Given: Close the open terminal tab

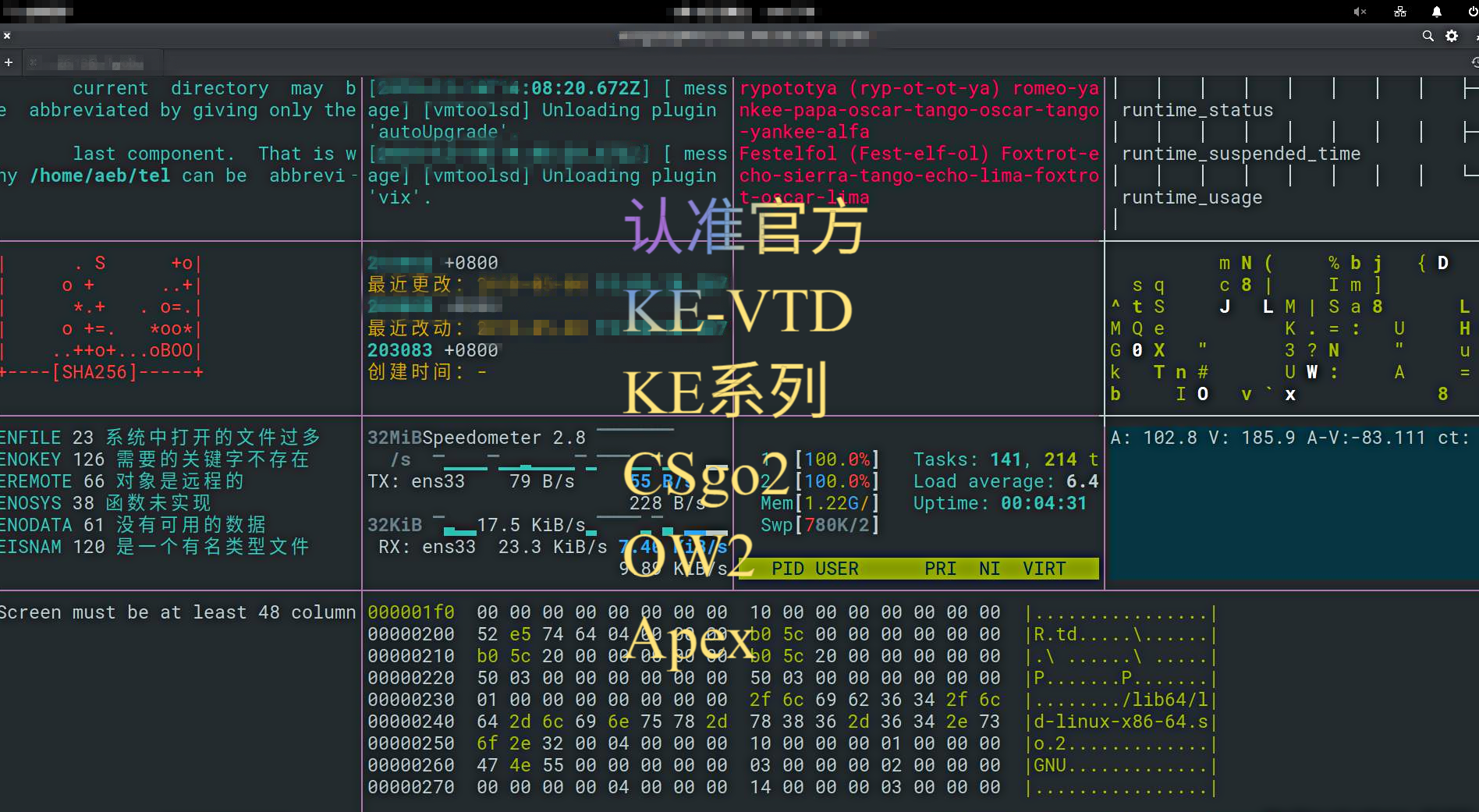Looking at the screenshot, I should 33,62.
